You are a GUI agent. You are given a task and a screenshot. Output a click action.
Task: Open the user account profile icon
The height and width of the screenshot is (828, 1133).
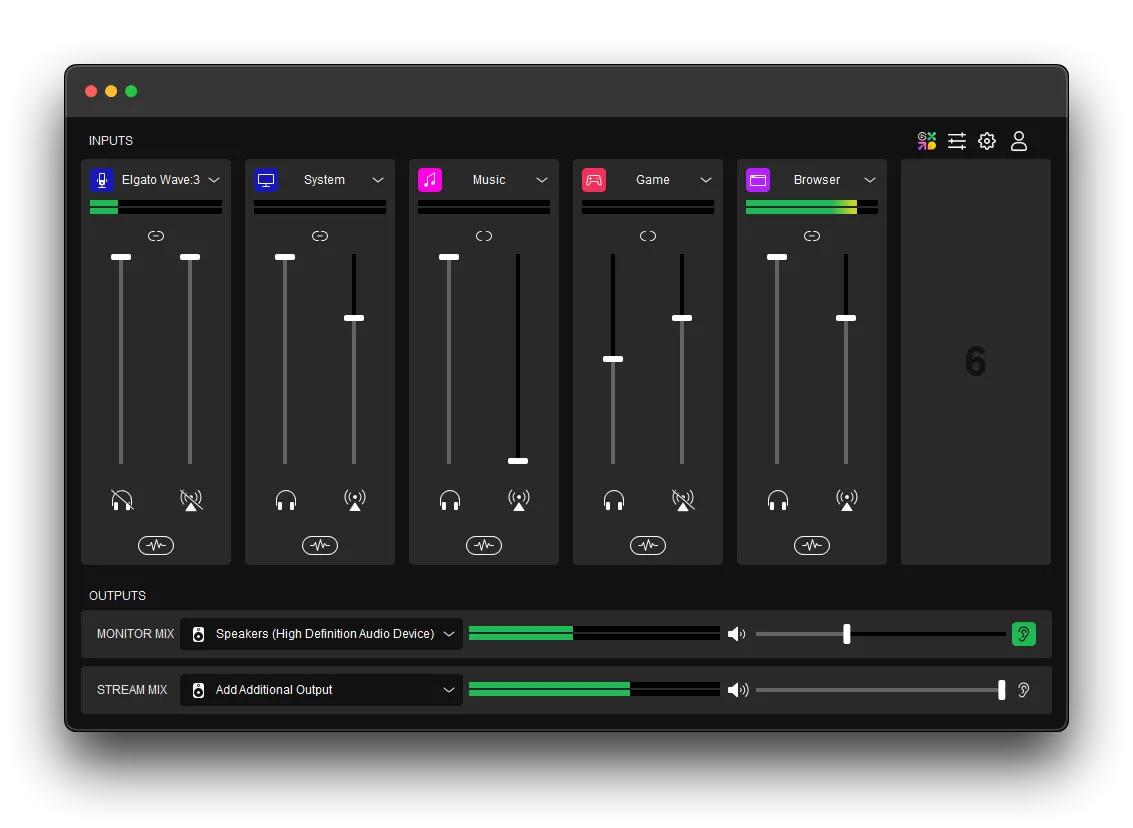[x=1019, y=141]
